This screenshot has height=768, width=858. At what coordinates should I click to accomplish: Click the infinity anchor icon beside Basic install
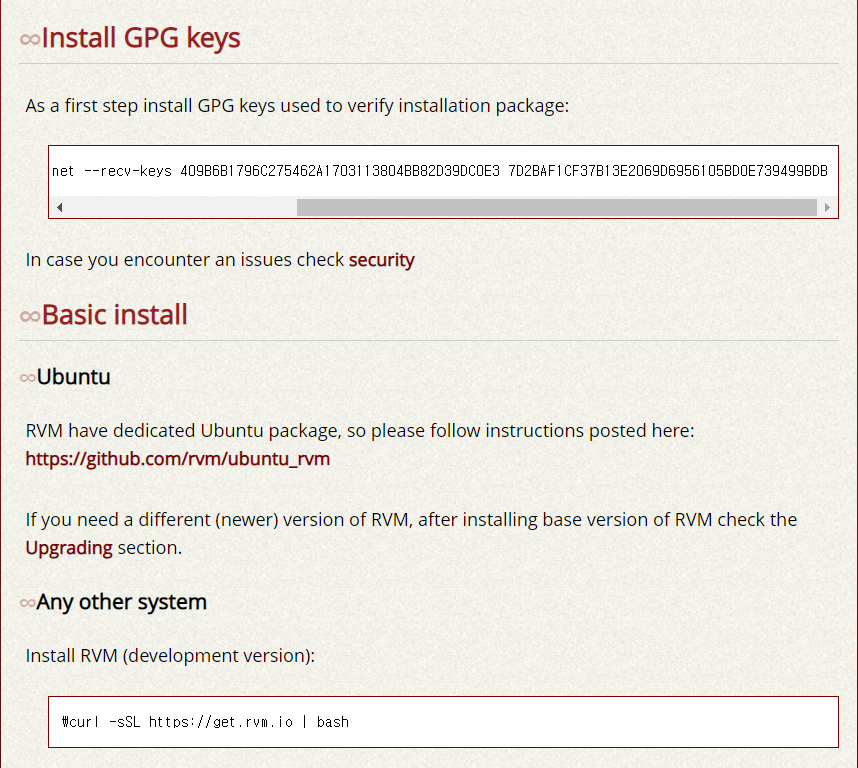(30, 316)
